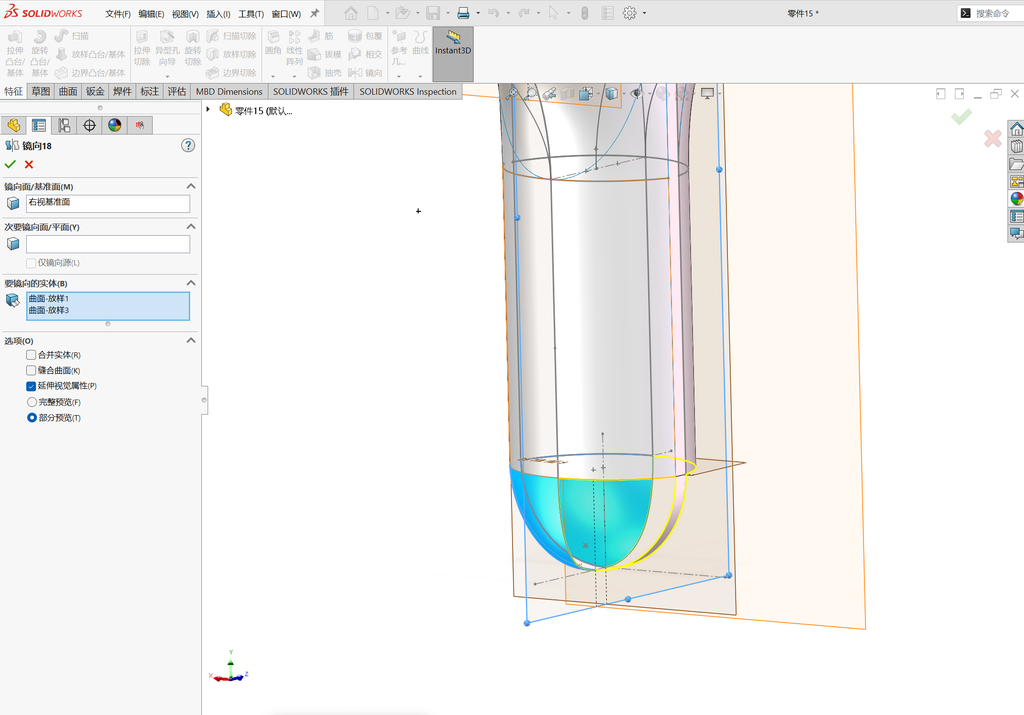Click the view orientation icon in view toolbar

[x=585, y=94]
